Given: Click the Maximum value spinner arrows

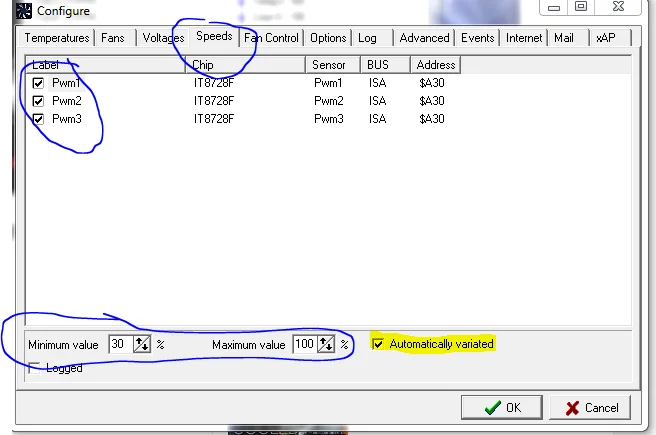Looking at the screenshot, I should click(x=326, y=344).
